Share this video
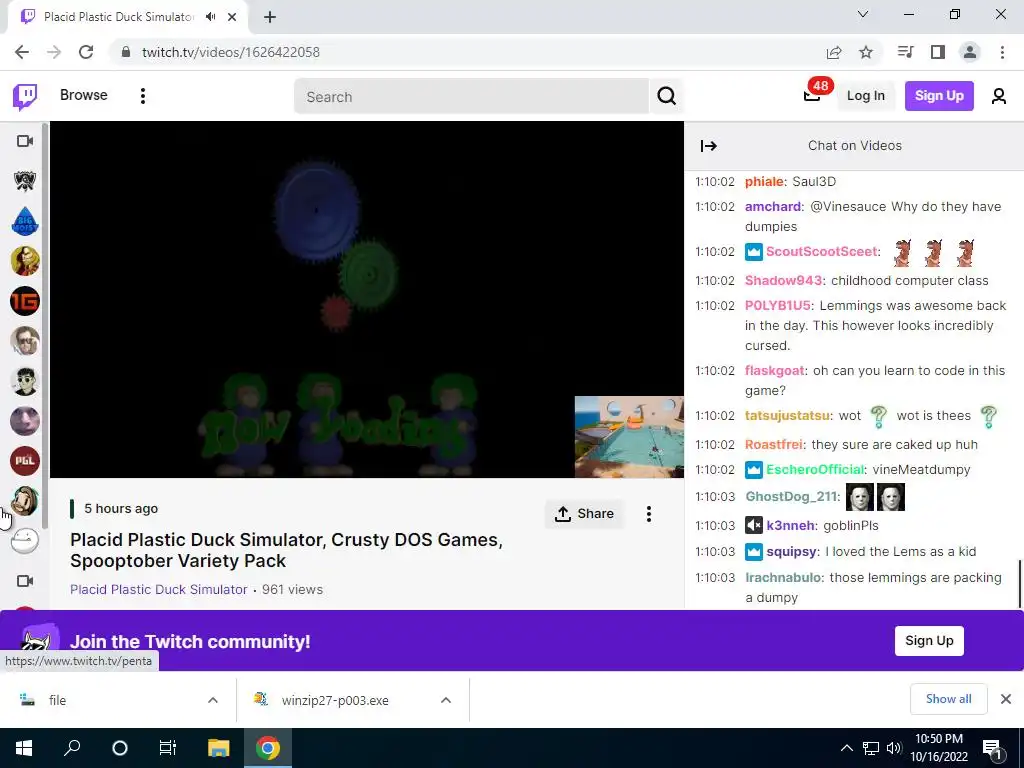 coord(584,514)
